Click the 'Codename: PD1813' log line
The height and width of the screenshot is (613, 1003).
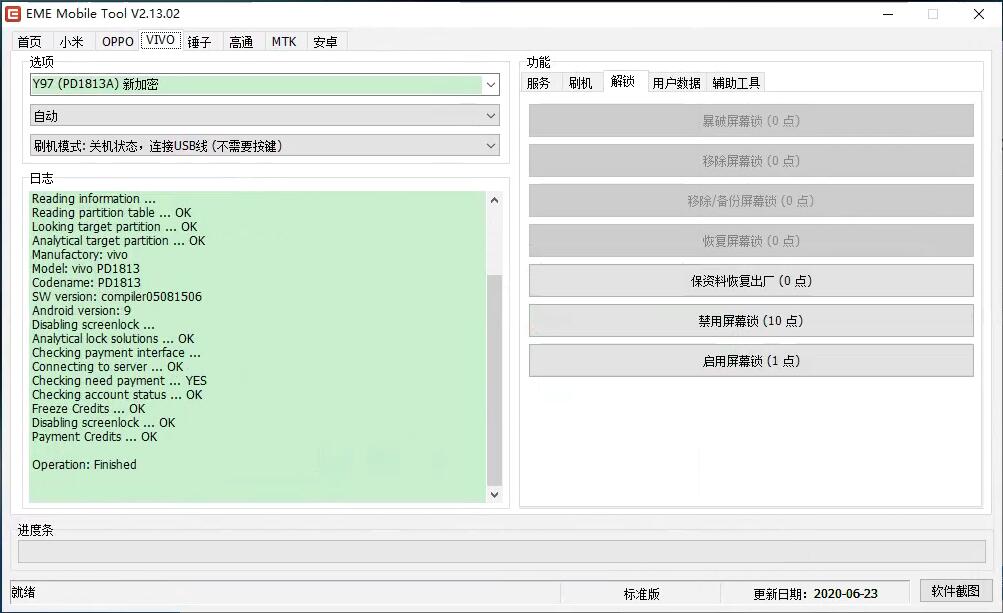coord(86,283)
